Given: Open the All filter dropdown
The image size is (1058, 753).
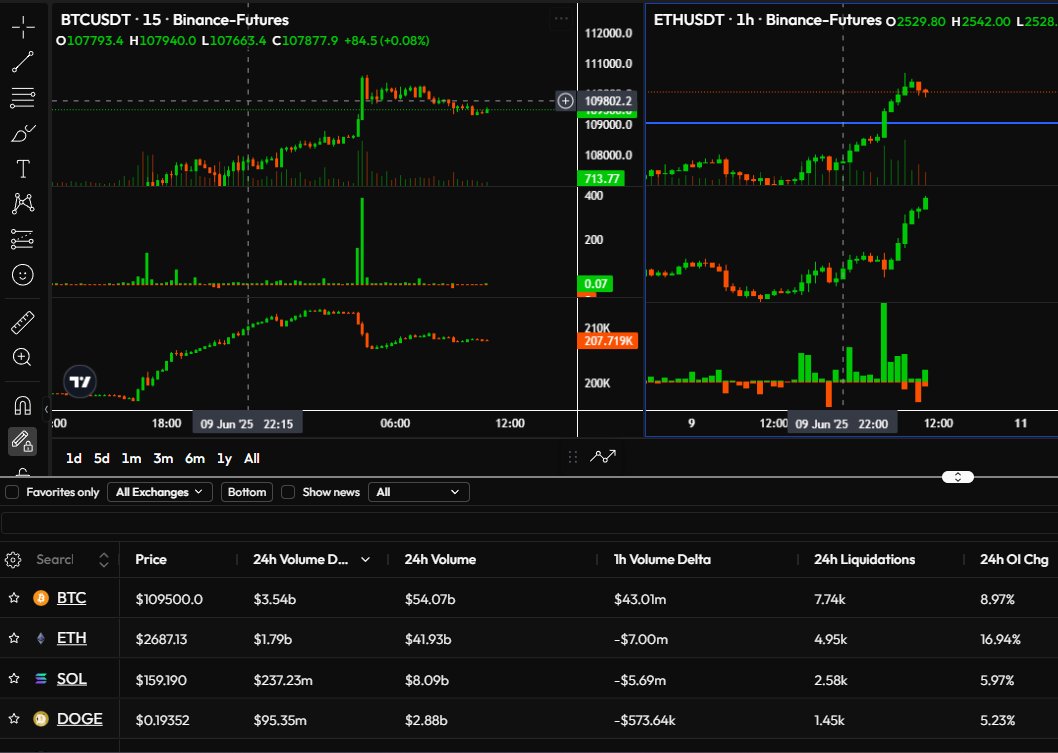Looking at the screenshot, I should (x=418, y=492).
